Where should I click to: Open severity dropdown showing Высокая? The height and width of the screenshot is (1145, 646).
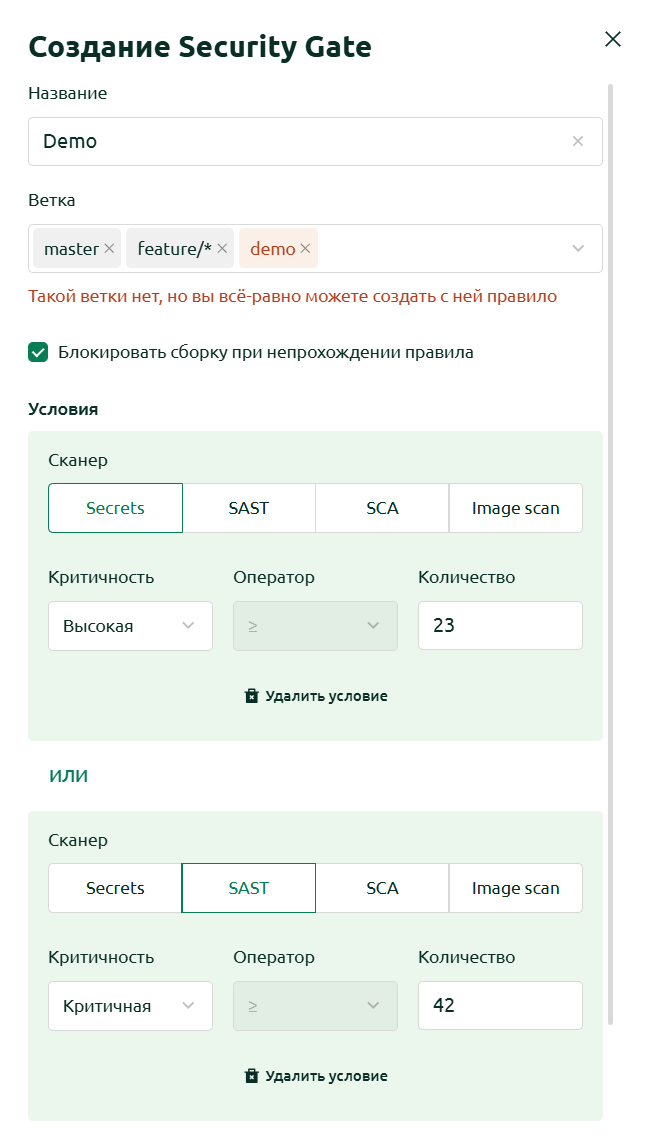point(131,626)
